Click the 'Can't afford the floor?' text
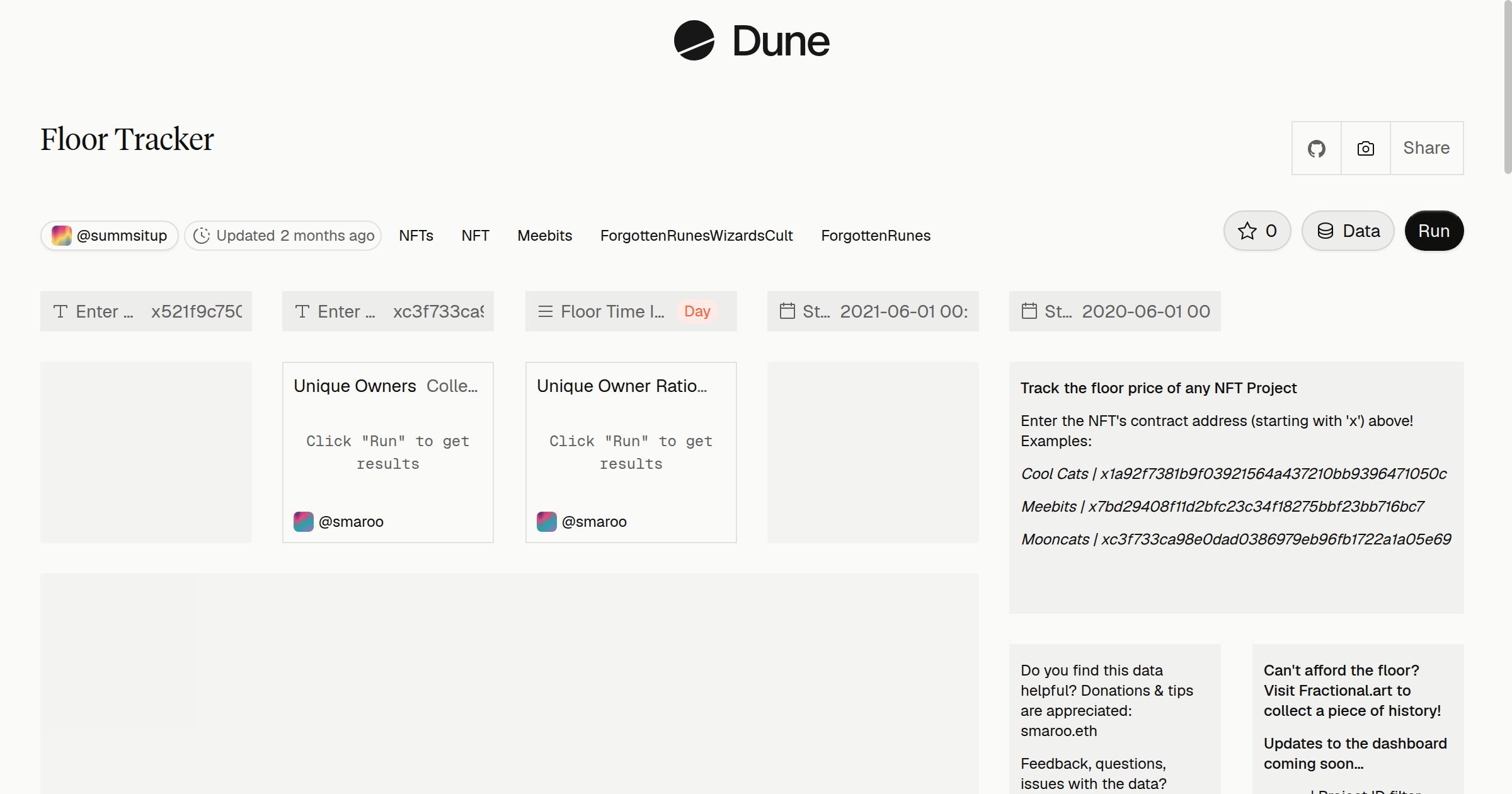Screen dimensions: 1512x794 click(1341, 670)
